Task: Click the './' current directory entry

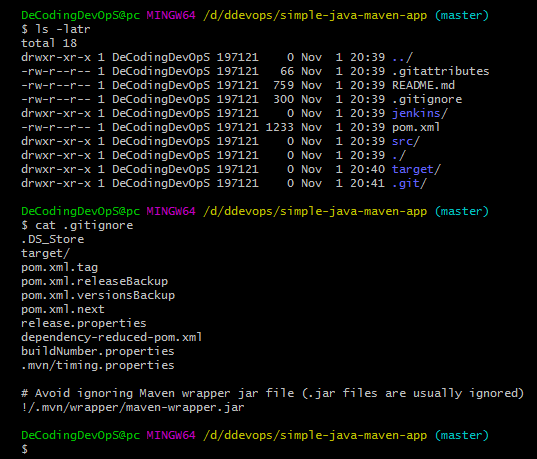Action: pos(399,156)
